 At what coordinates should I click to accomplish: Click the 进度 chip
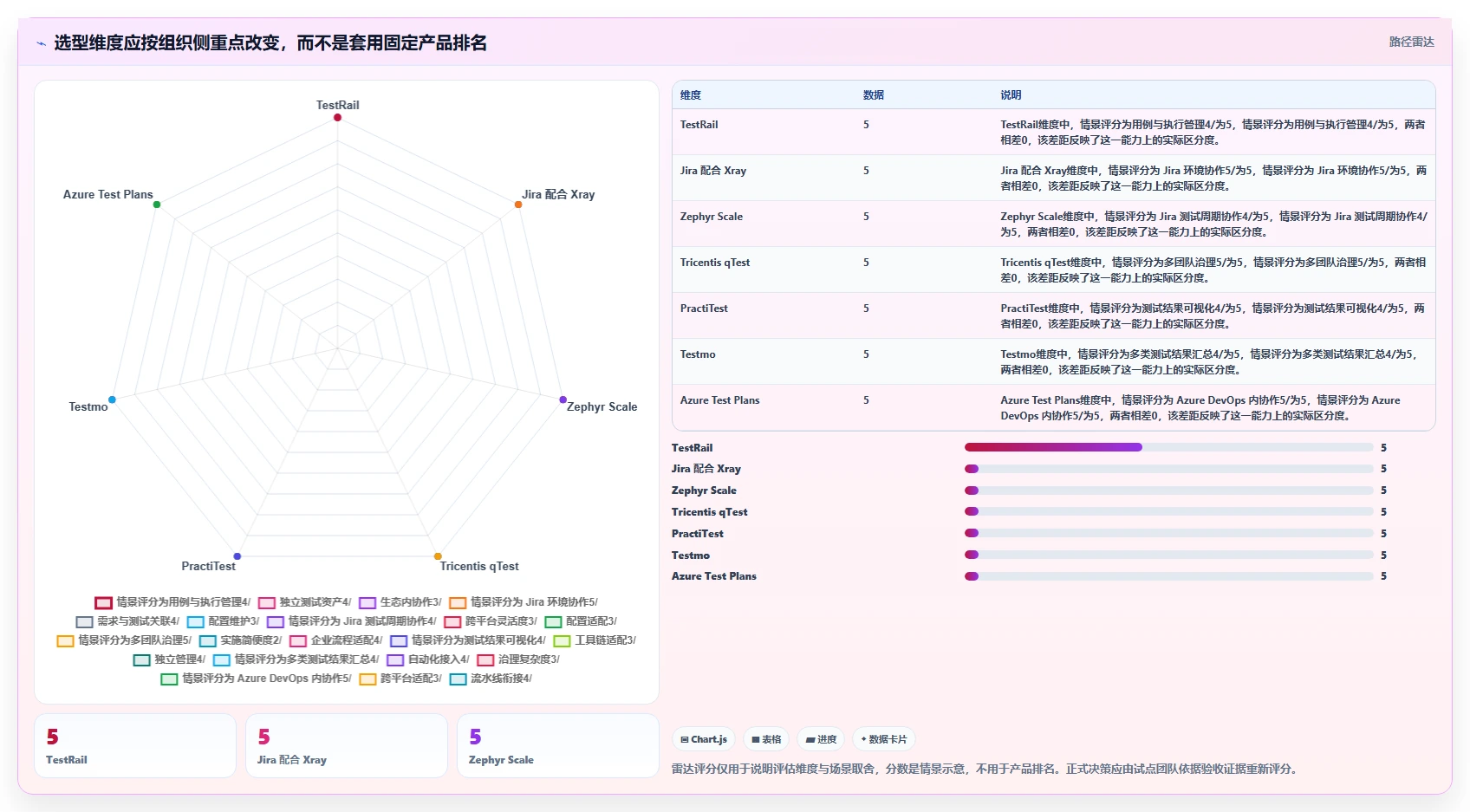[821, 739]
